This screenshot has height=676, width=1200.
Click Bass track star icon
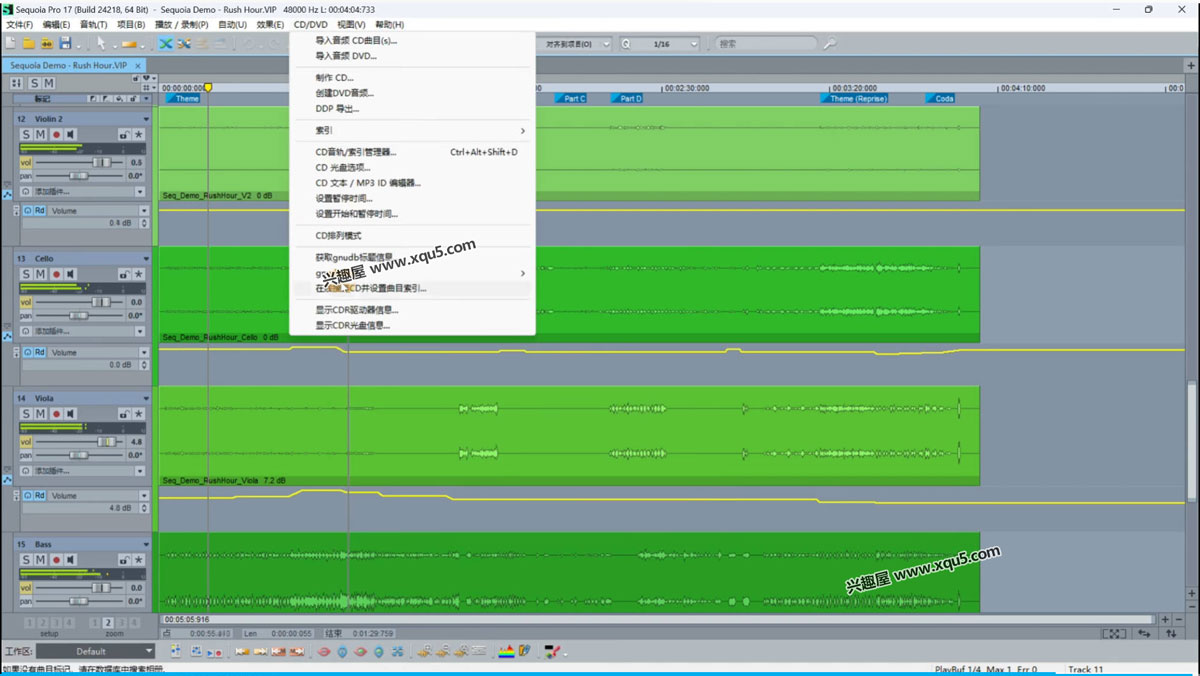point(139,560)
